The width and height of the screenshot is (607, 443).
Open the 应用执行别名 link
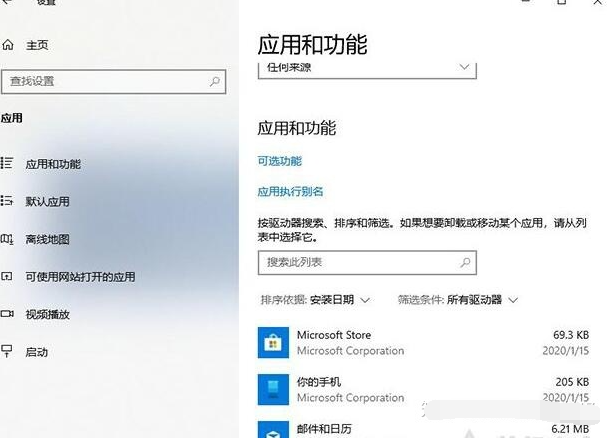coord(290,192)
